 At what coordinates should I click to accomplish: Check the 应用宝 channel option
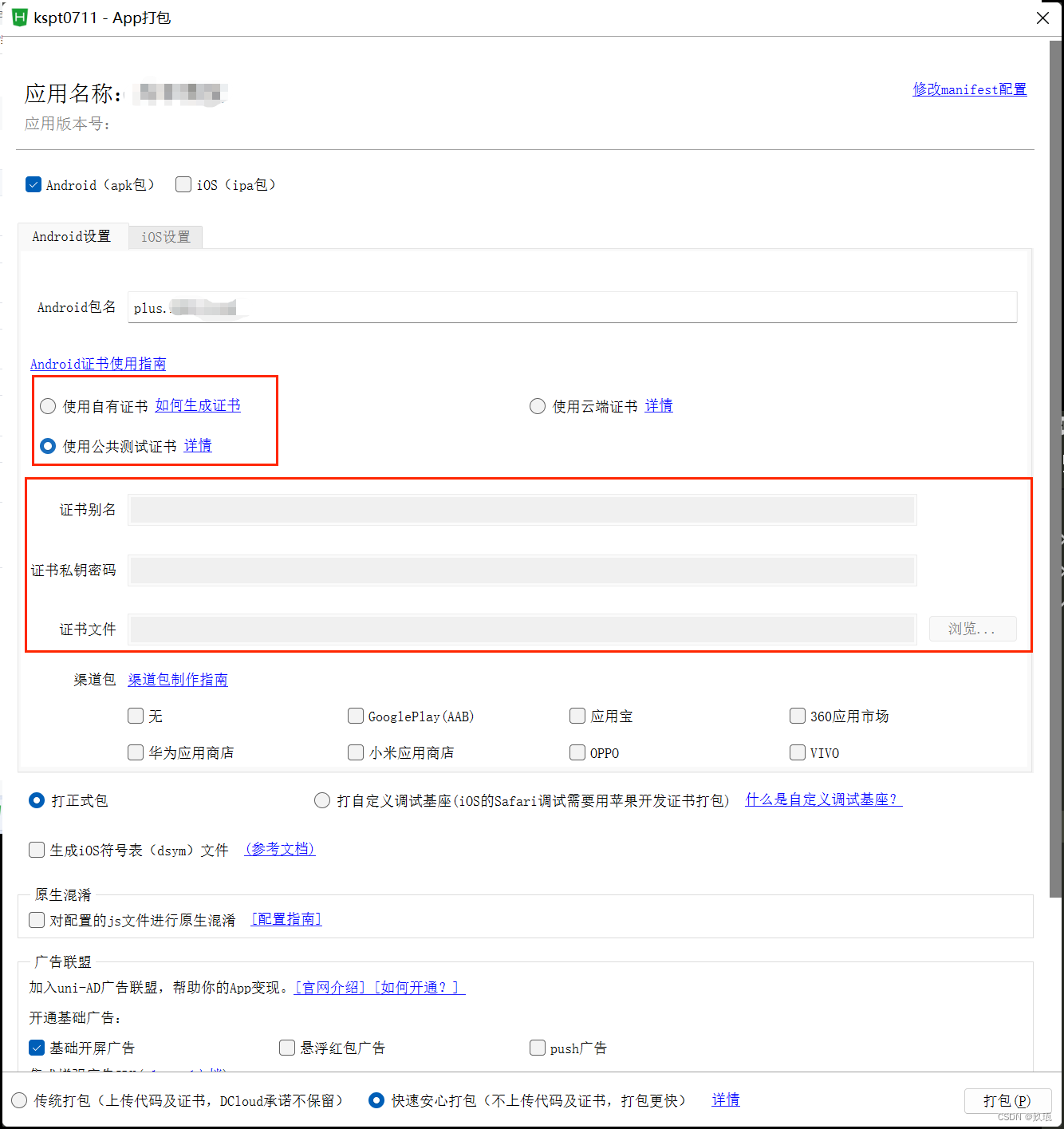577,716
